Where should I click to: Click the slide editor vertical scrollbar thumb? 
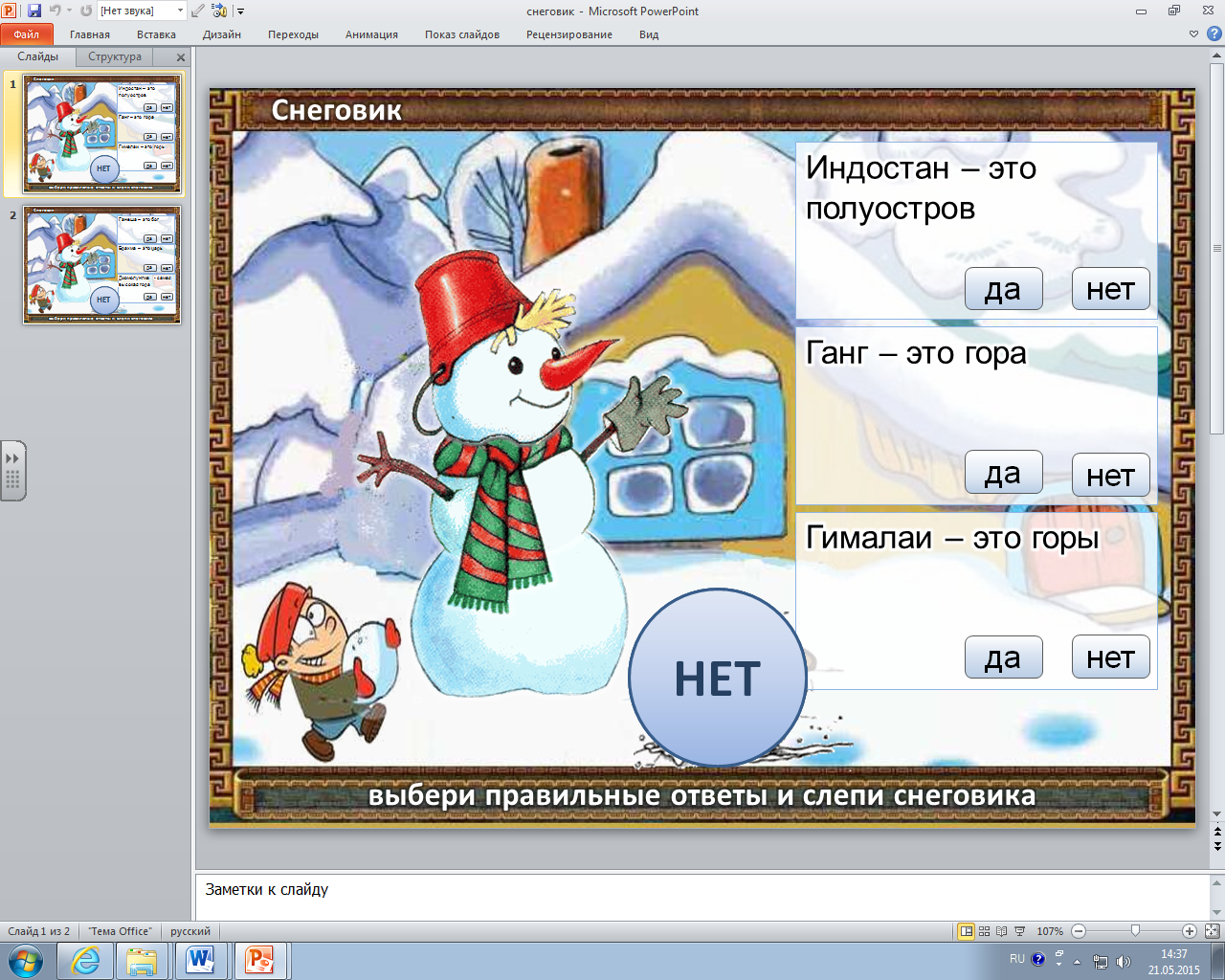[x=1217, y=248]
